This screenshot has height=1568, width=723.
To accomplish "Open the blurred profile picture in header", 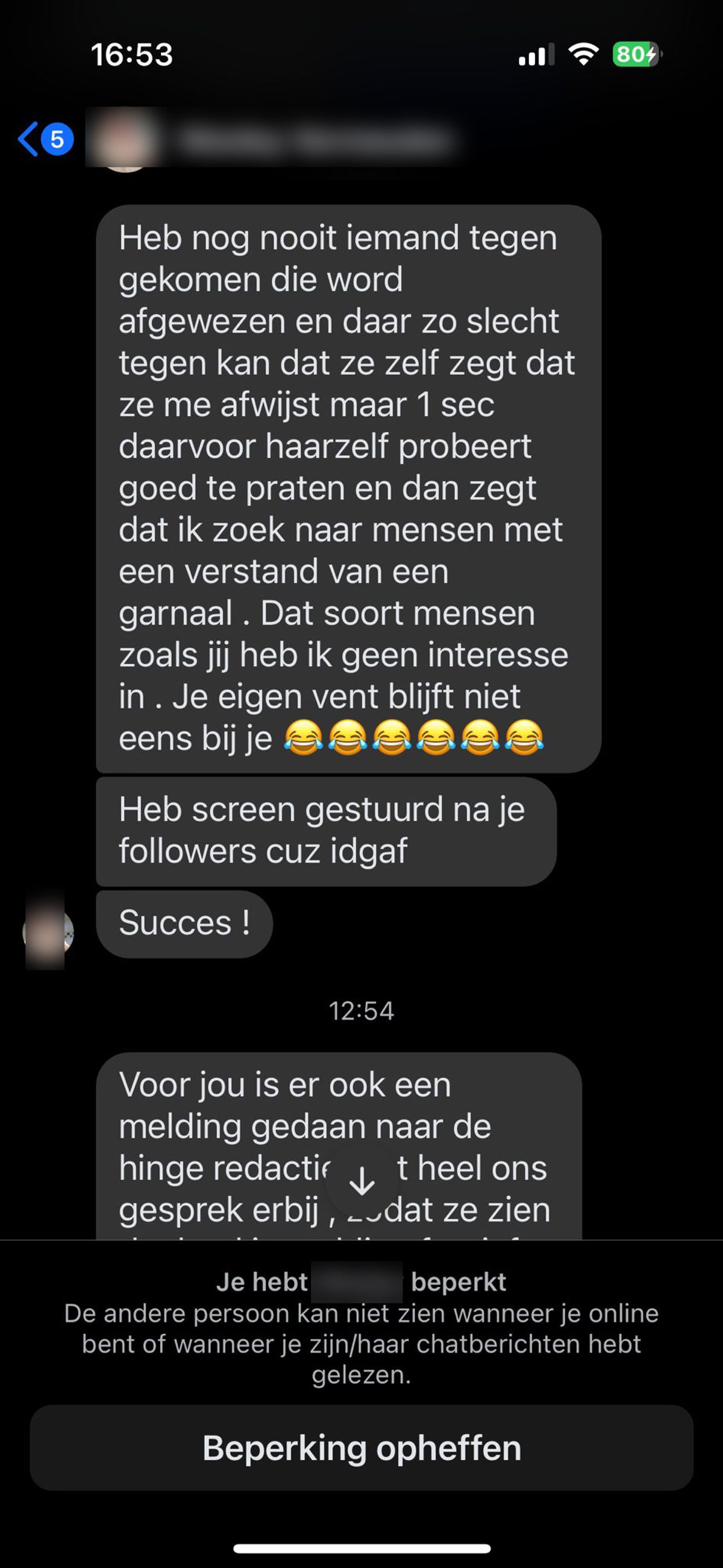I will point(125,139).
